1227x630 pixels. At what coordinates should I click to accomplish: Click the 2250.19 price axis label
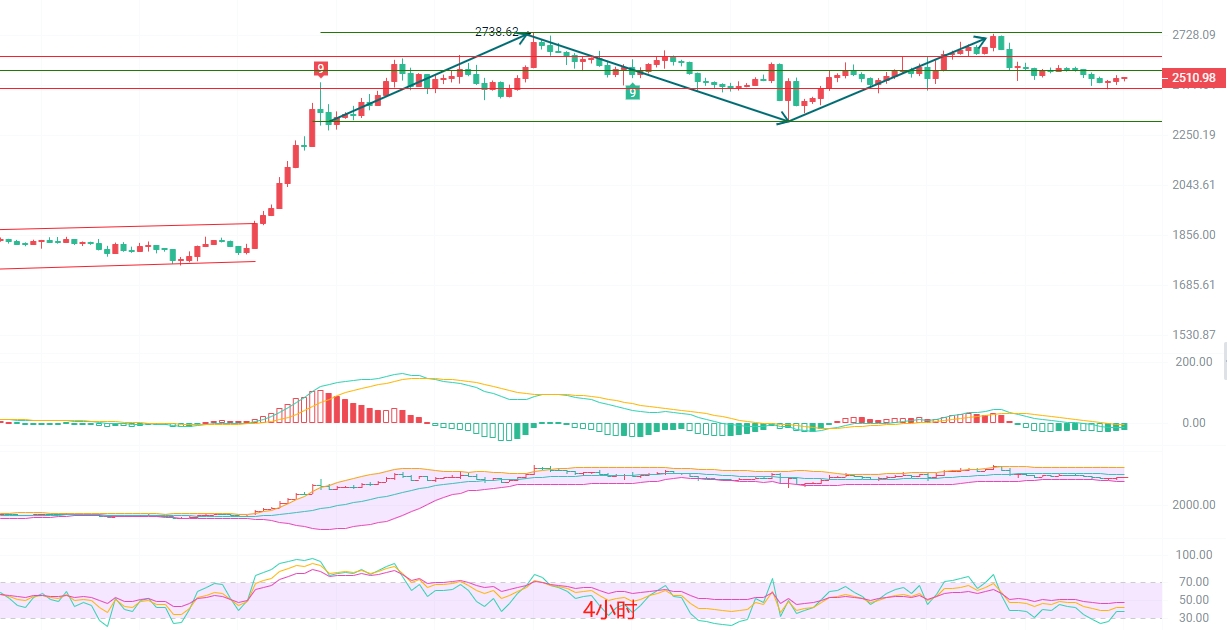(x=1194, y=135)
